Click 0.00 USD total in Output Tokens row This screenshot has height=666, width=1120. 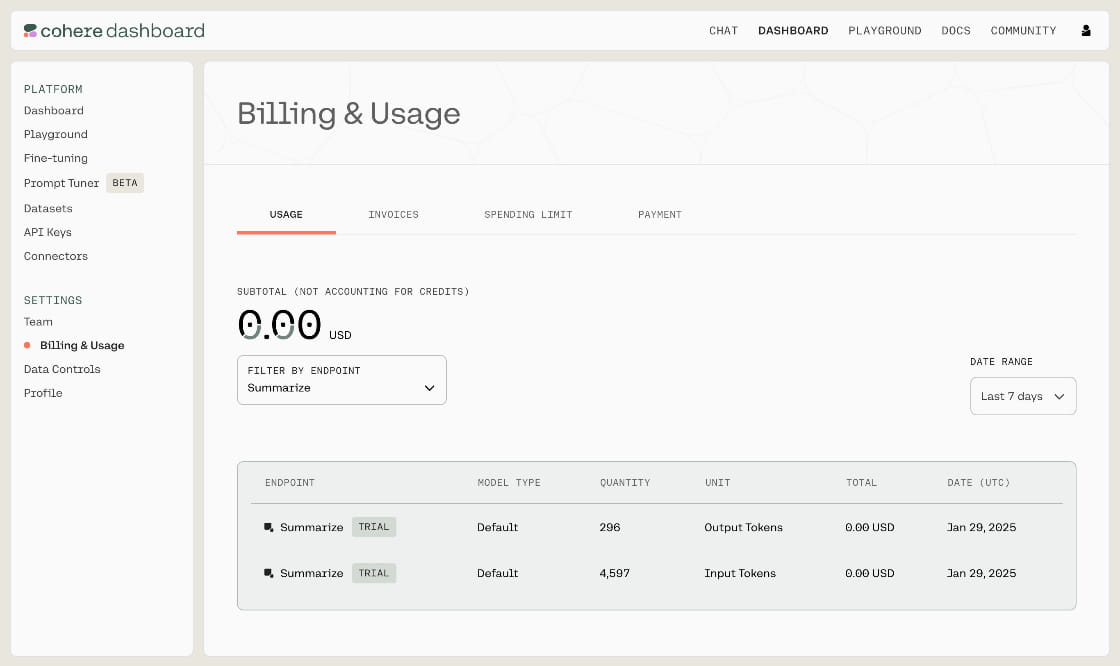(870, 527)
